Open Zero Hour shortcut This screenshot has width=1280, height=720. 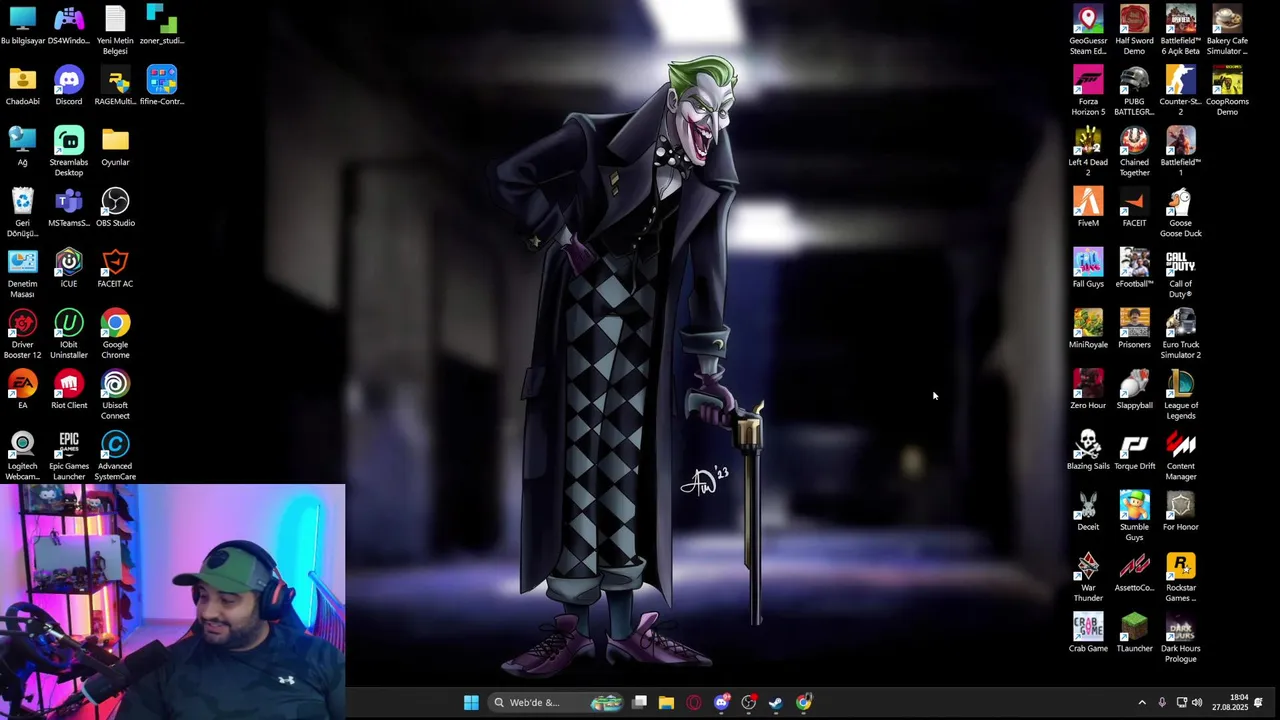tap(1088, 389)
